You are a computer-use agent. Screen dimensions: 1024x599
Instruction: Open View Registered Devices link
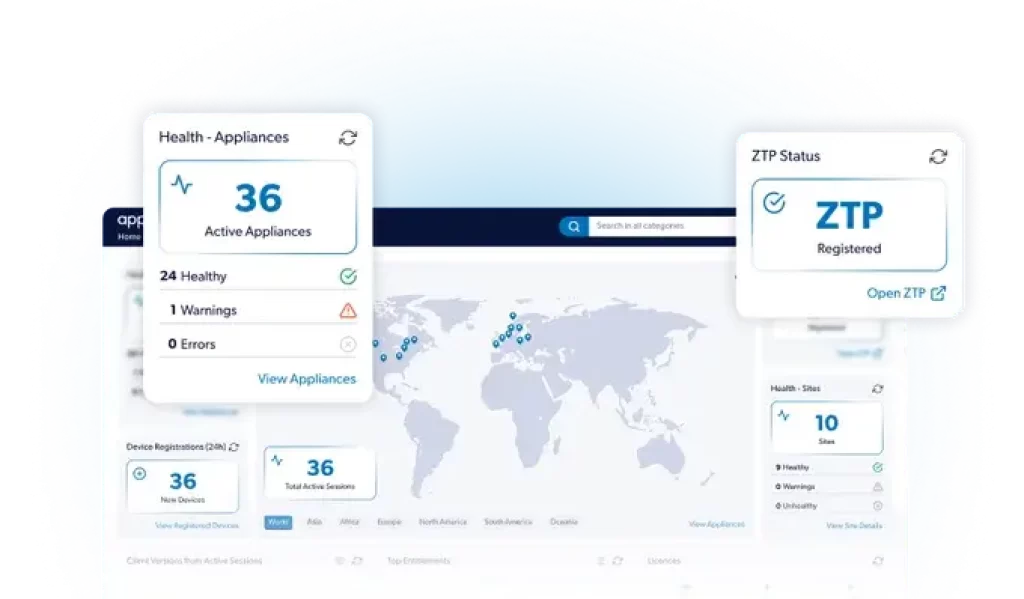pyautogui.click(x=197, y=525)
